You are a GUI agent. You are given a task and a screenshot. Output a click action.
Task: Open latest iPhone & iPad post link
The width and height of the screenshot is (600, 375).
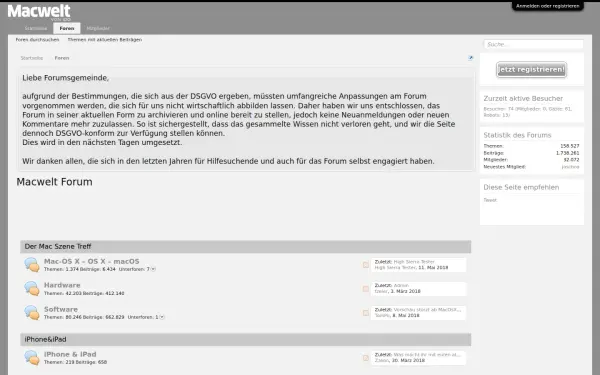(x=427, y=355)
